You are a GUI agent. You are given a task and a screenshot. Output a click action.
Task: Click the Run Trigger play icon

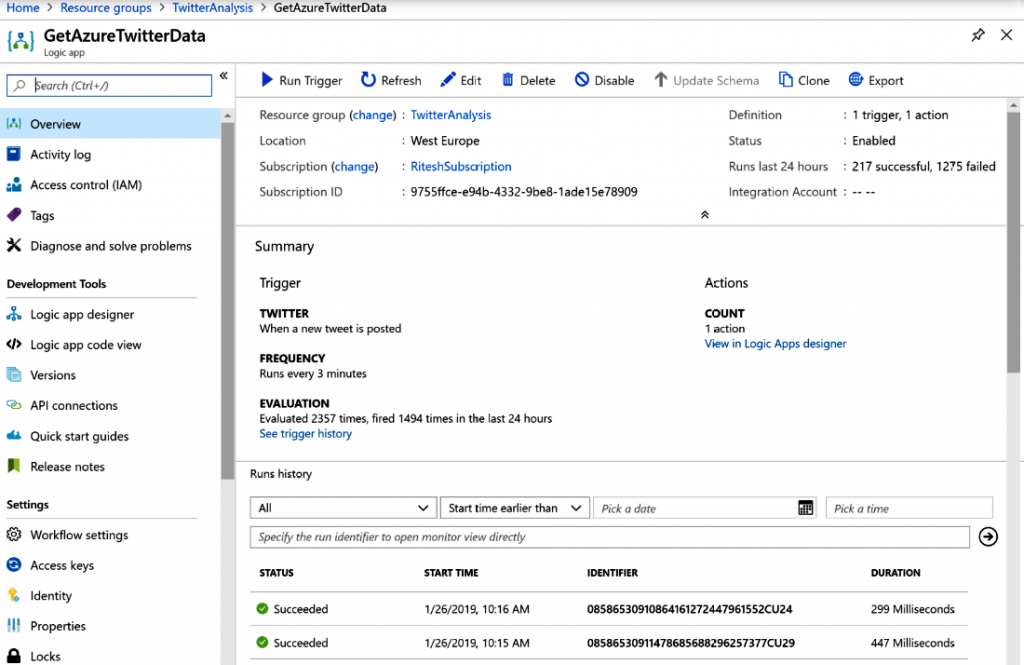click(x=267, y=80)
